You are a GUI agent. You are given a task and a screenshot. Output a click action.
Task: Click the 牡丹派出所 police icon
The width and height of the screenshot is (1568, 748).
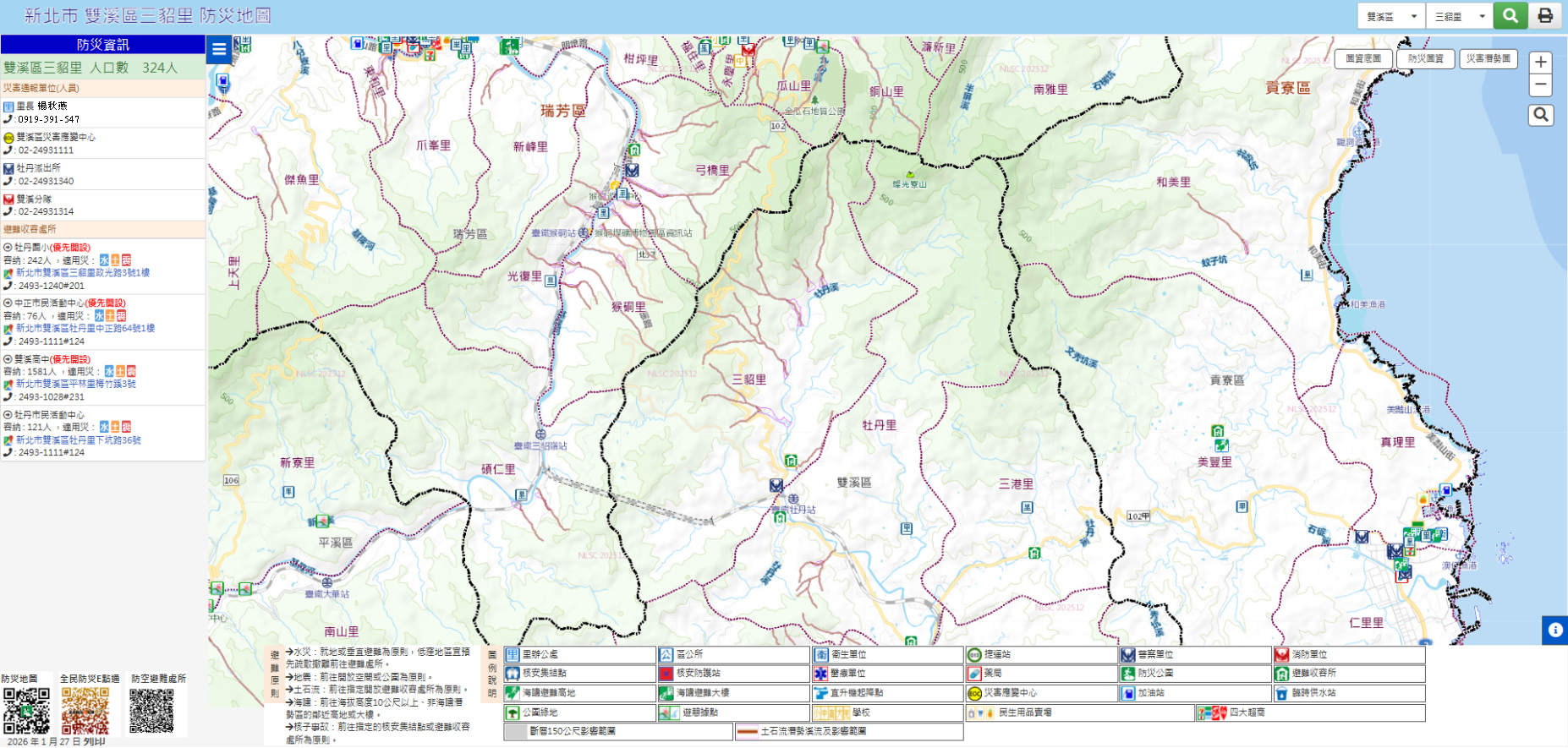click(x=8, y=169)
